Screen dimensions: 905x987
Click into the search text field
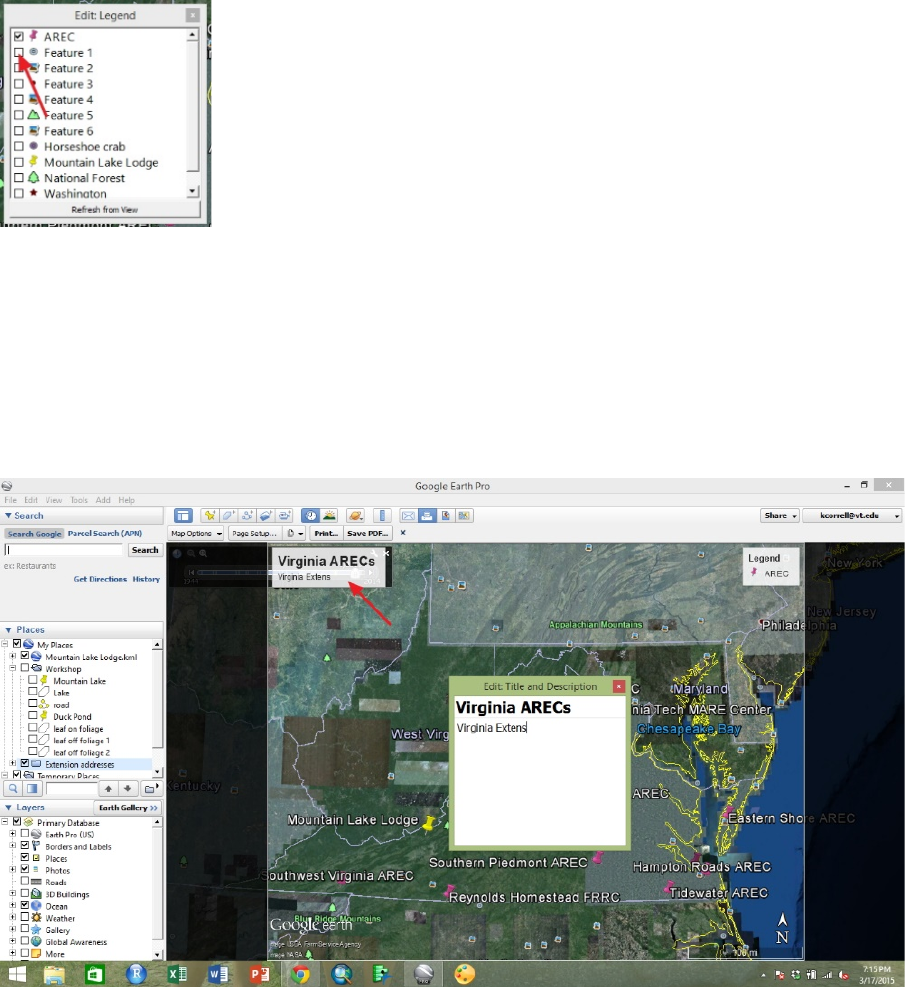tap(64, 550)
